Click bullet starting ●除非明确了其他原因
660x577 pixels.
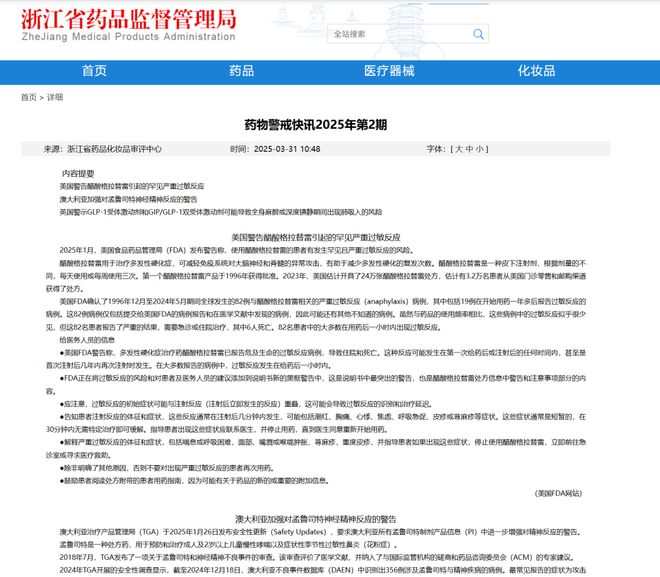tap(168, 468)
